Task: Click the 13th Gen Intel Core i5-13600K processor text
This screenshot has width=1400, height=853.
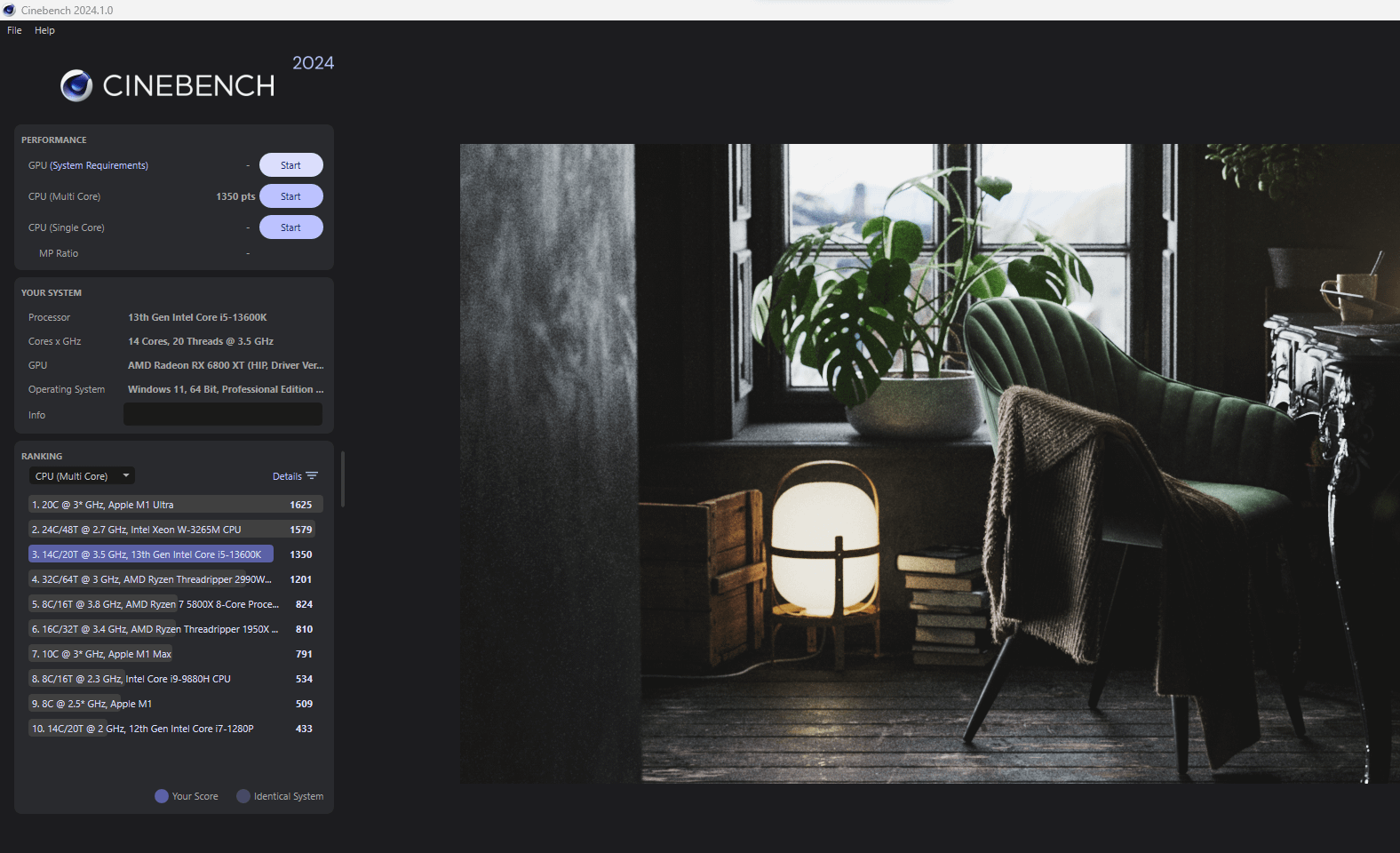Action: pyautogui.click(x=197, y=317)
